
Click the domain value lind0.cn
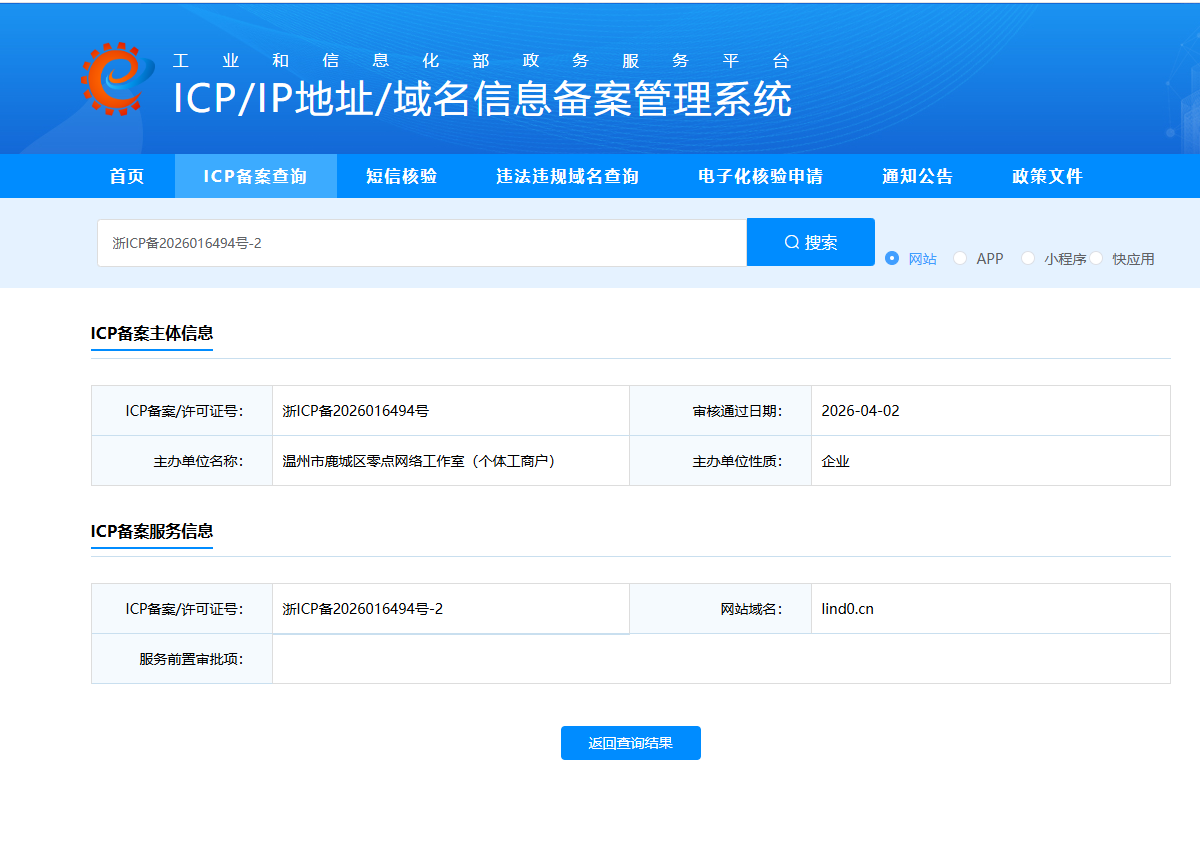[x=847, y=609]
